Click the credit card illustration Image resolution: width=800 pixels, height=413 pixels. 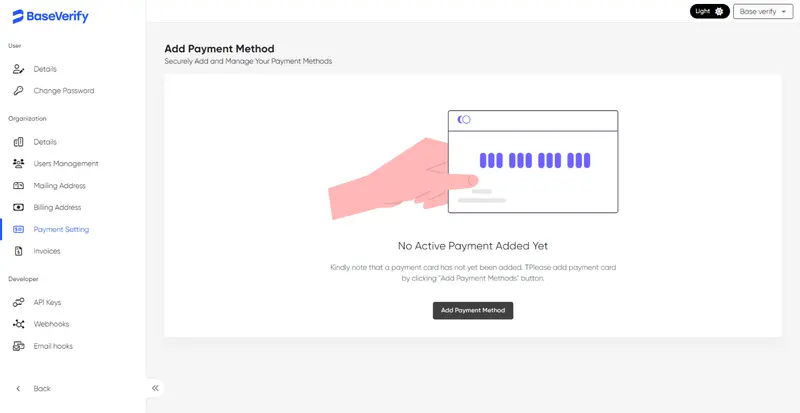(x=532, y=161)
